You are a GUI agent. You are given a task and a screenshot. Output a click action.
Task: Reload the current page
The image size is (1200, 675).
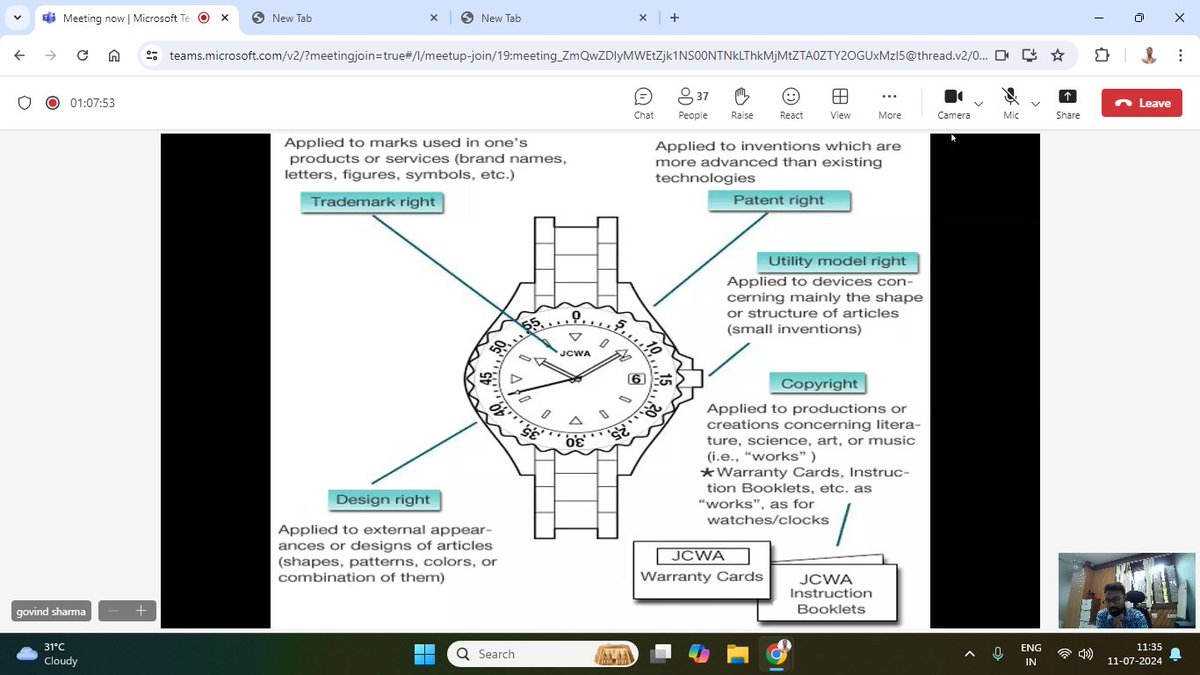pyautogui.click(x=82, y=56)
